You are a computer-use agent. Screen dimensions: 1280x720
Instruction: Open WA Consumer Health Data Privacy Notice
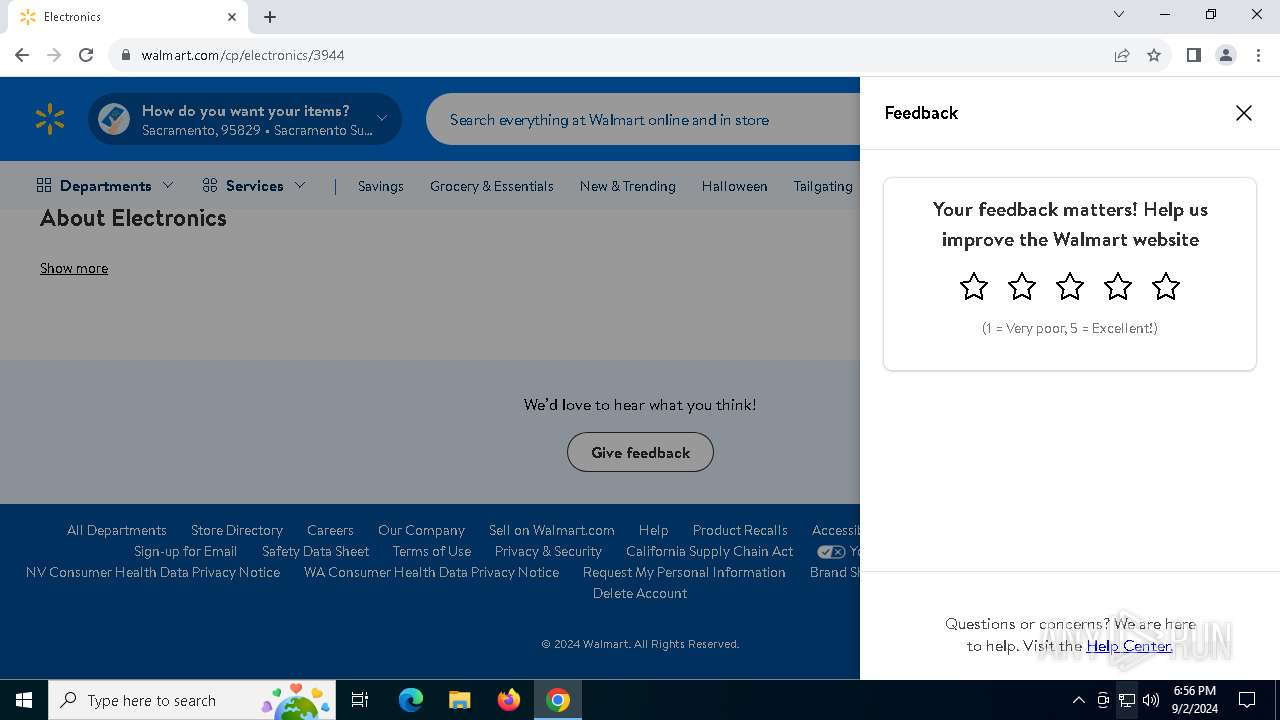coord(432,572)
